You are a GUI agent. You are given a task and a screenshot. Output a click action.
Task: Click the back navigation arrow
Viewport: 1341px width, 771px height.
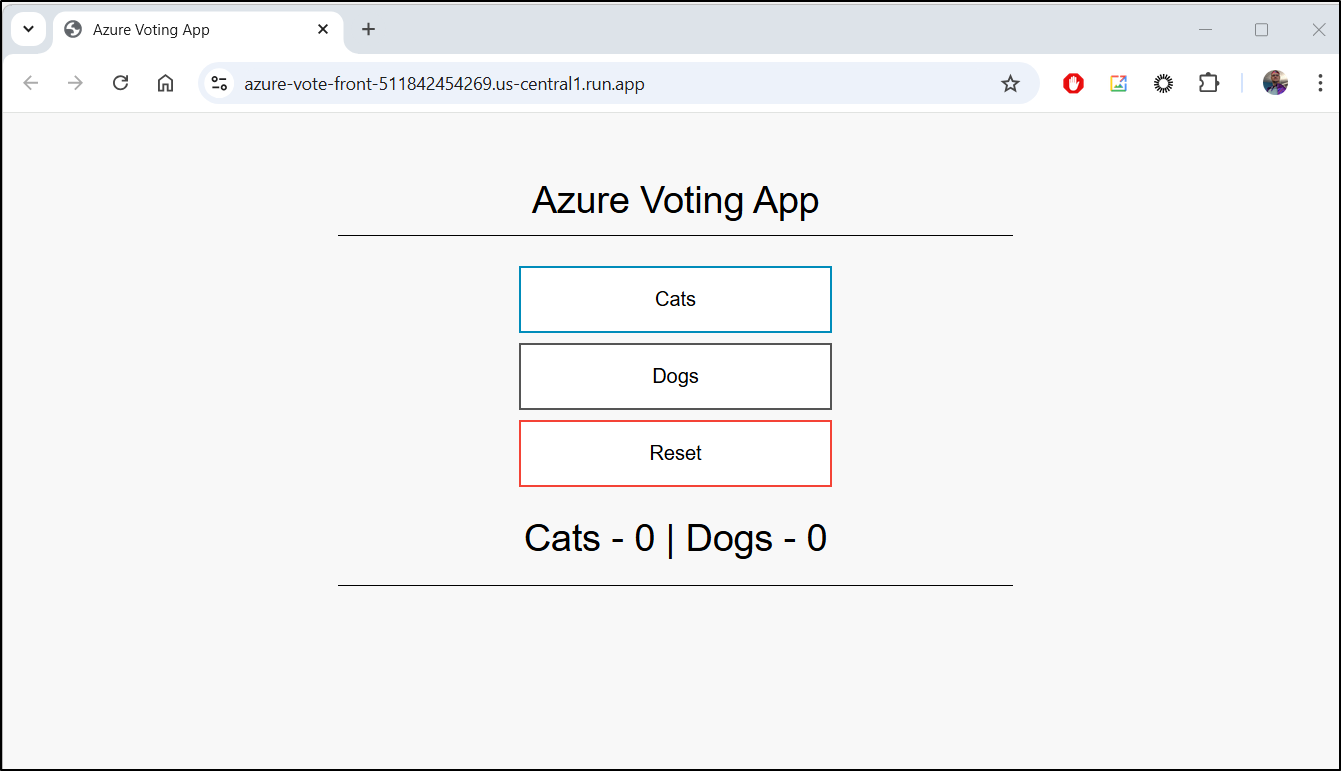[30, 83]
